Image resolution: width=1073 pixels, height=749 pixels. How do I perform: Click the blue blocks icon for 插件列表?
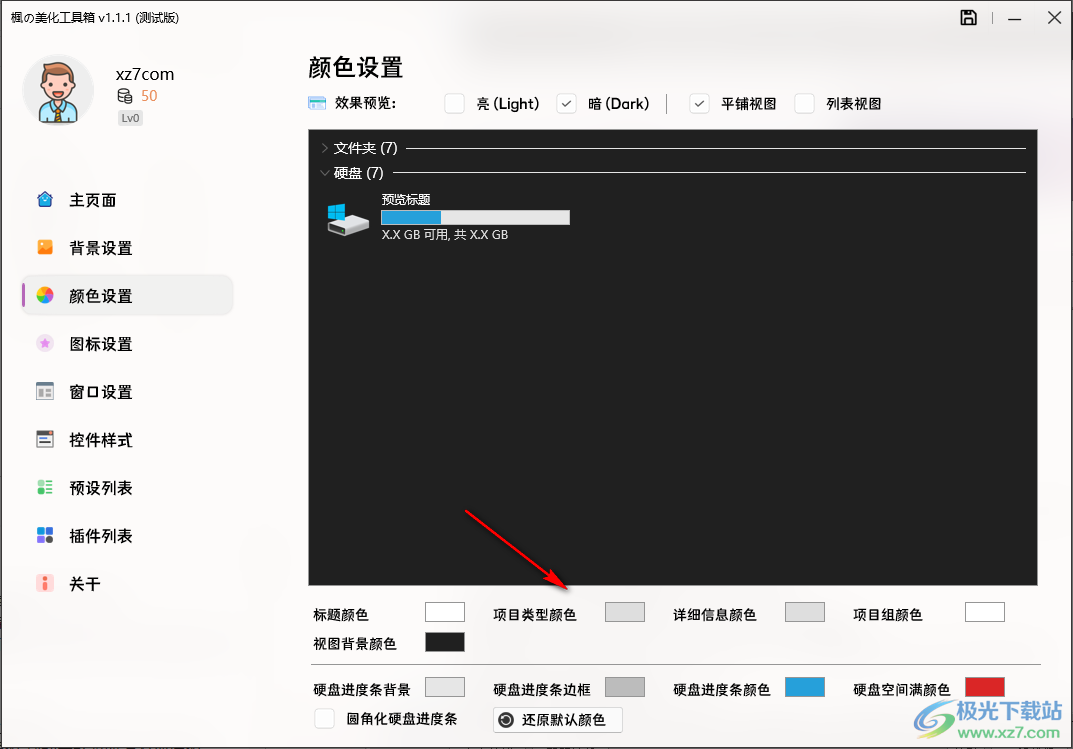coord(45,535)
